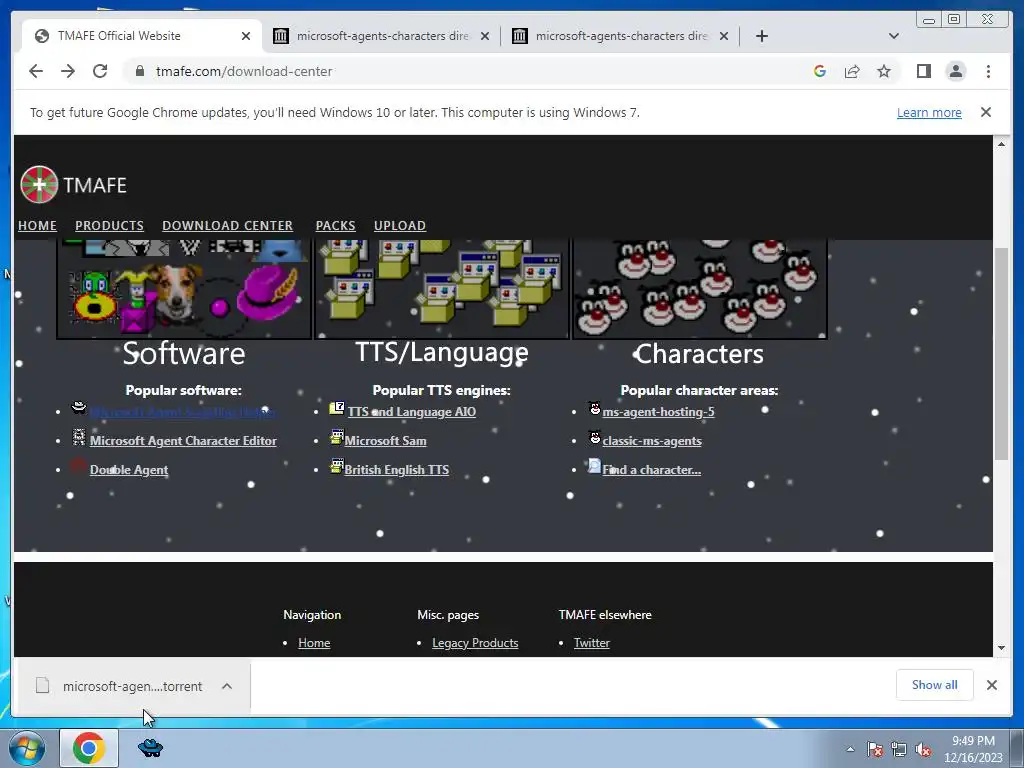Click the Microsoft Agent Character Editor icon

[x=79, y=438]
